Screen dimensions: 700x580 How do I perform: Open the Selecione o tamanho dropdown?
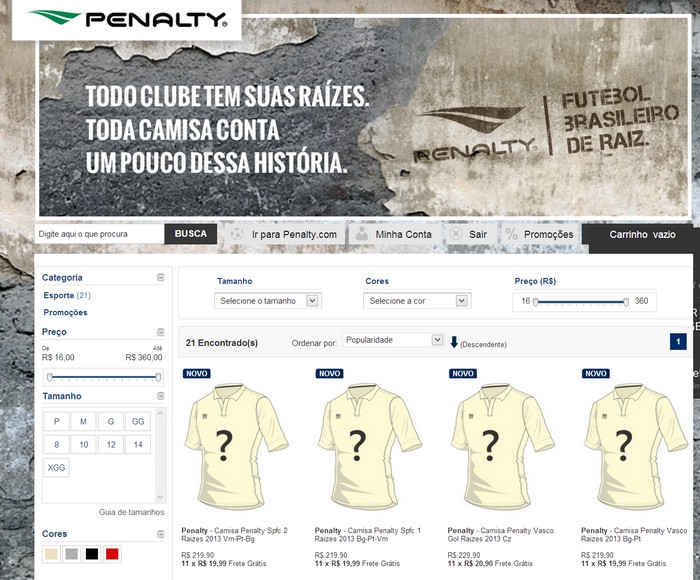[x=268, y=301]
